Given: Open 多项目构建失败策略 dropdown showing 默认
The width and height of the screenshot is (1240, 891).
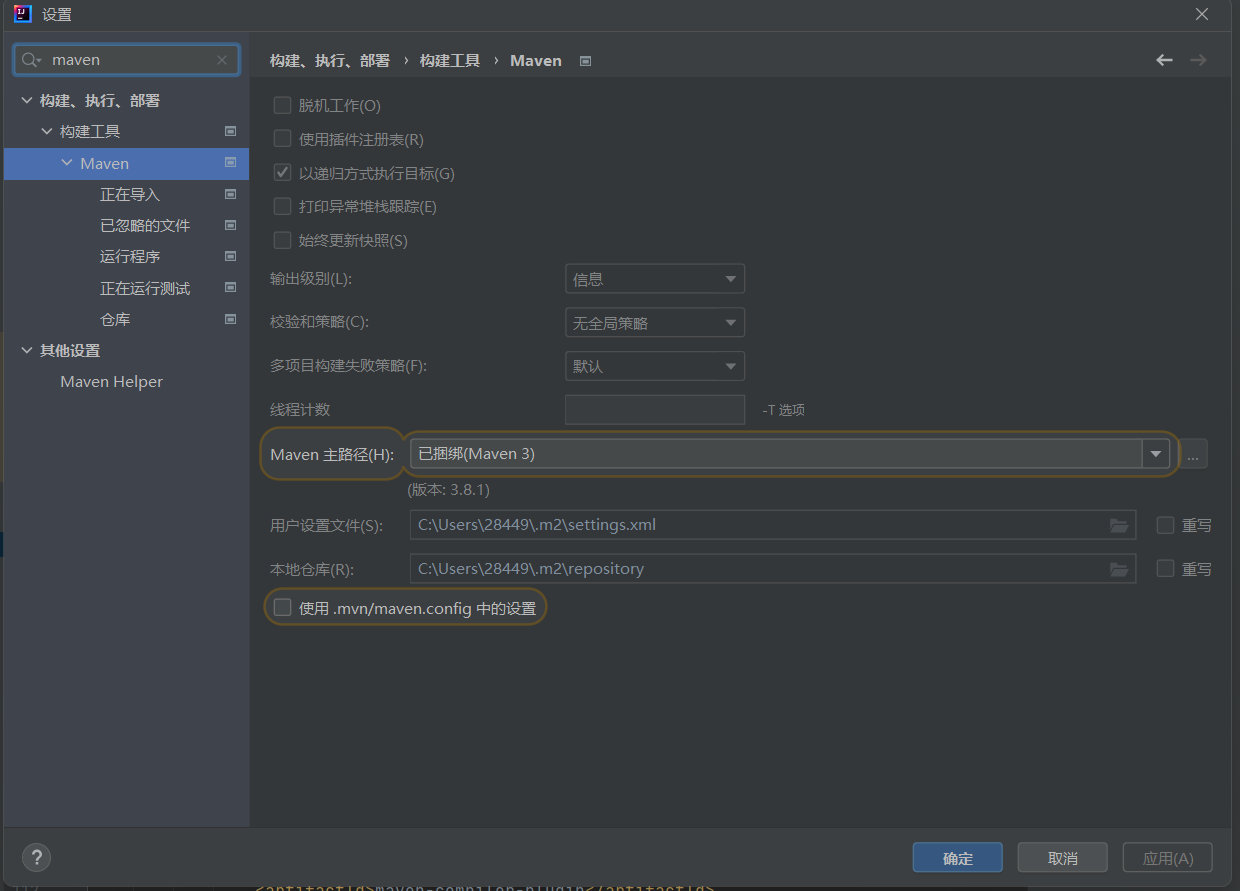Looking at the screenshot, I should 655,366.
